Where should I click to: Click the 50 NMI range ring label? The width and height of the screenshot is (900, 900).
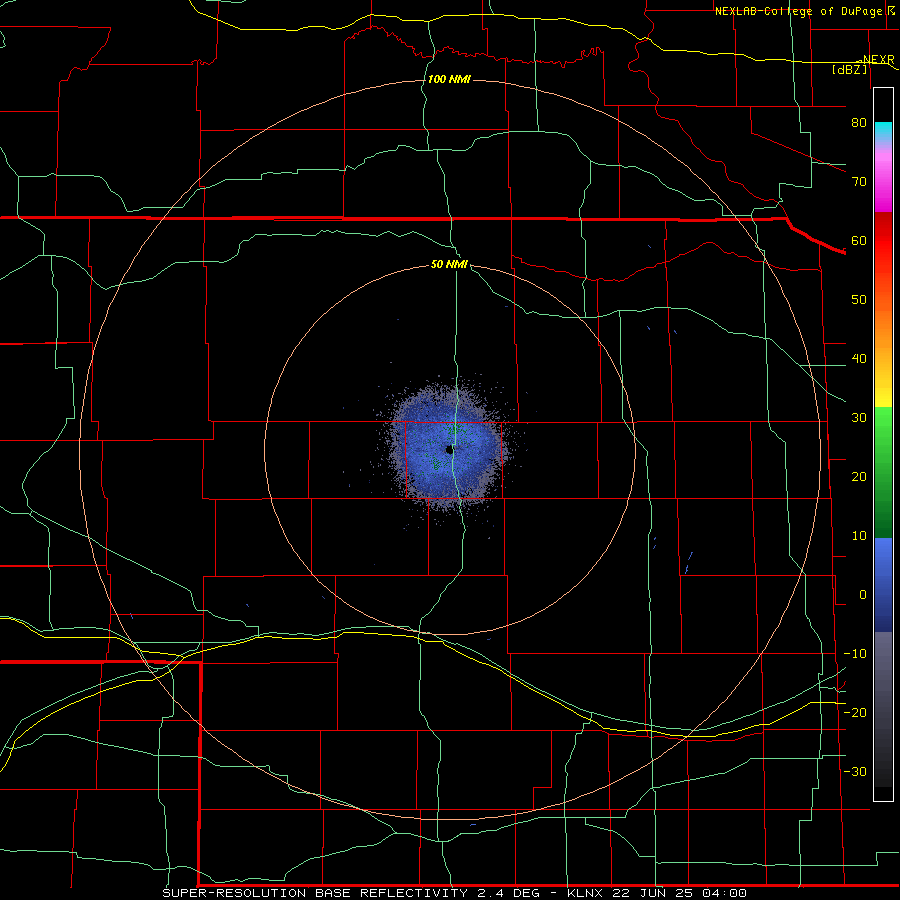pos(449,264)
